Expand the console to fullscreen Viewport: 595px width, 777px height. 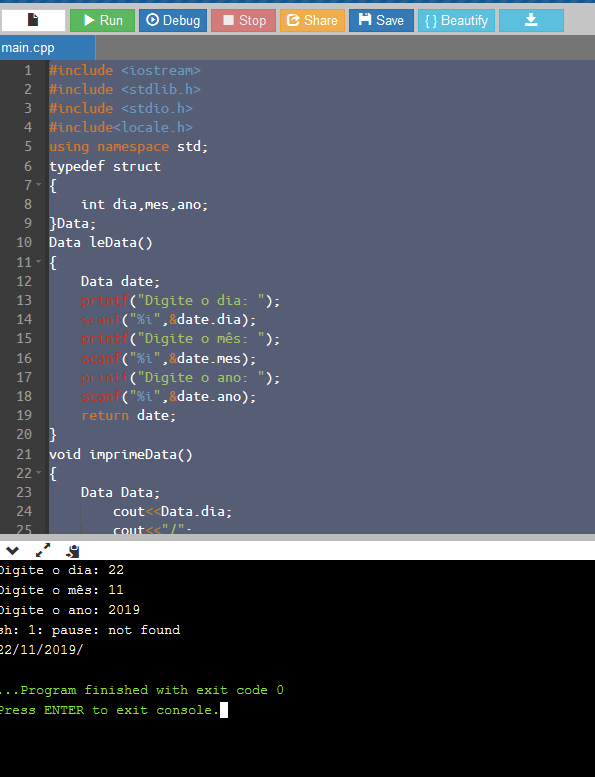pyautogui.click(x=43, y=550)
